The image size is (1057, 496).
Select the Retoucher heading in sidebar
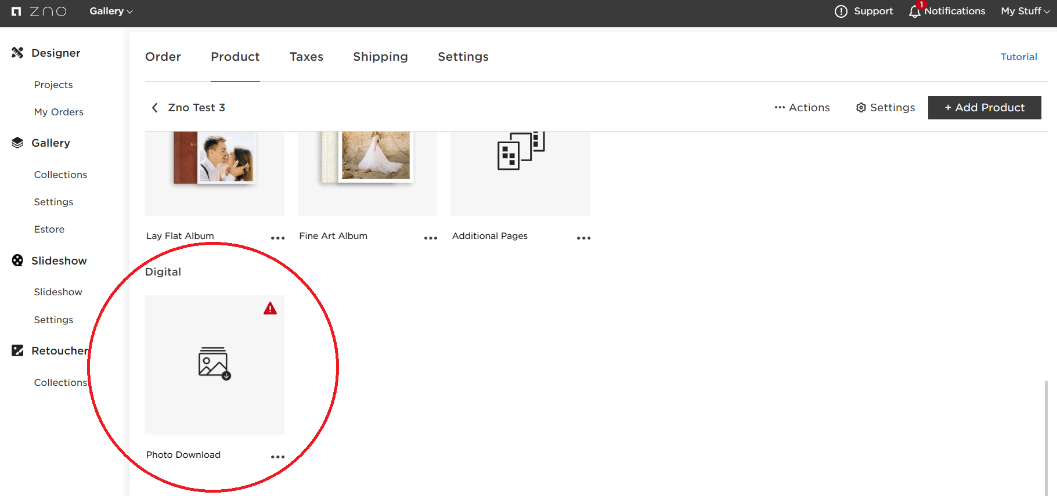[x=60, y=351]
